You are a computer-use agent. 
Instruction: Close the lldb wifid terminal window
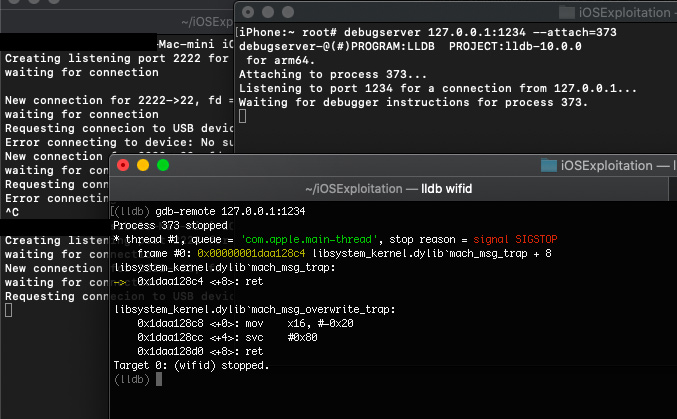click(124, 165)
